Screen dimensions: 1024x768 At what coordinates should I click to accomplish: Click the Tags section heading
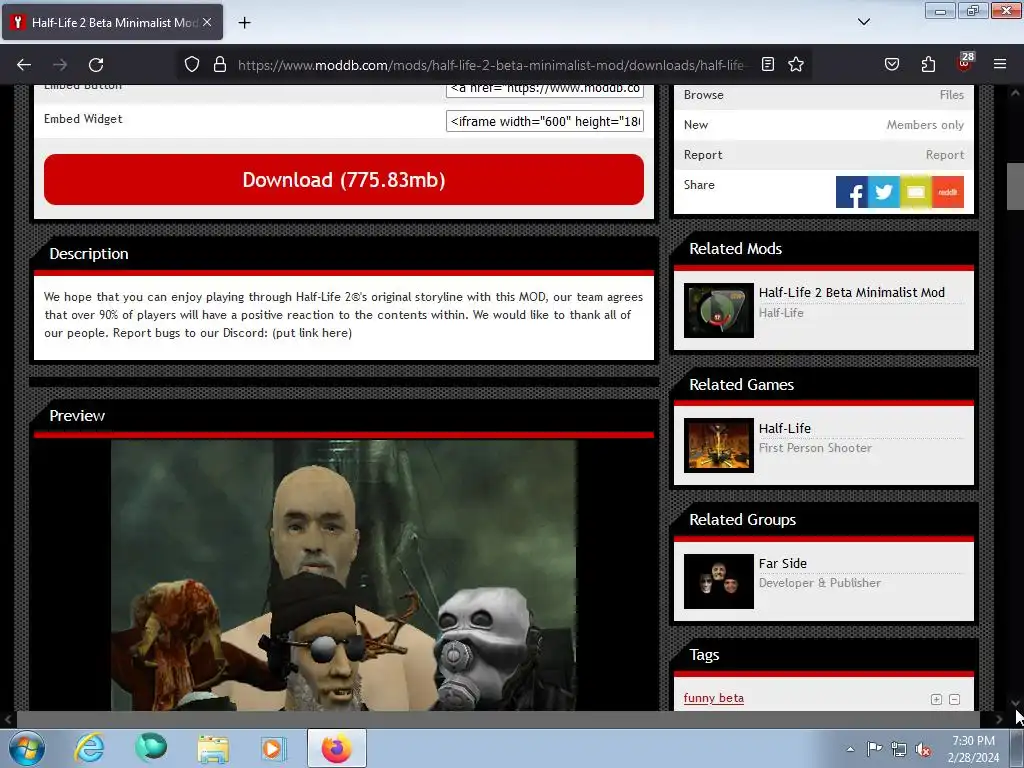click(704, 655)
